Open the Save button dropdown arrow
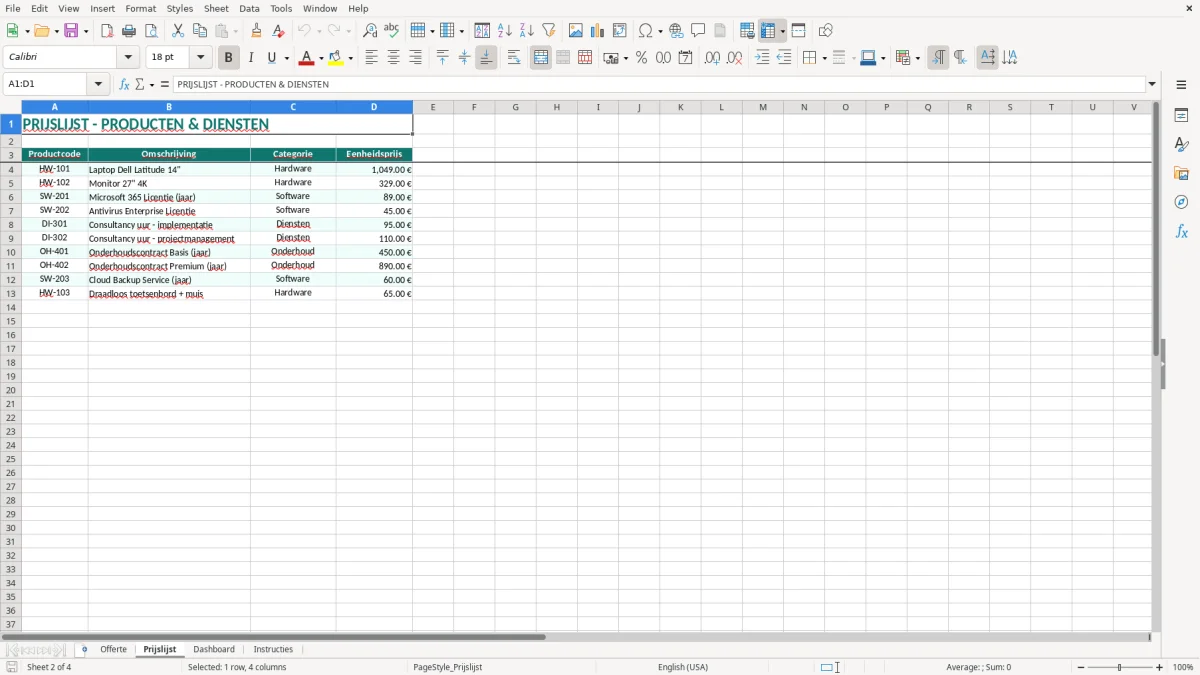Screen dimensions: 1200x675 [x=85, y=31]
